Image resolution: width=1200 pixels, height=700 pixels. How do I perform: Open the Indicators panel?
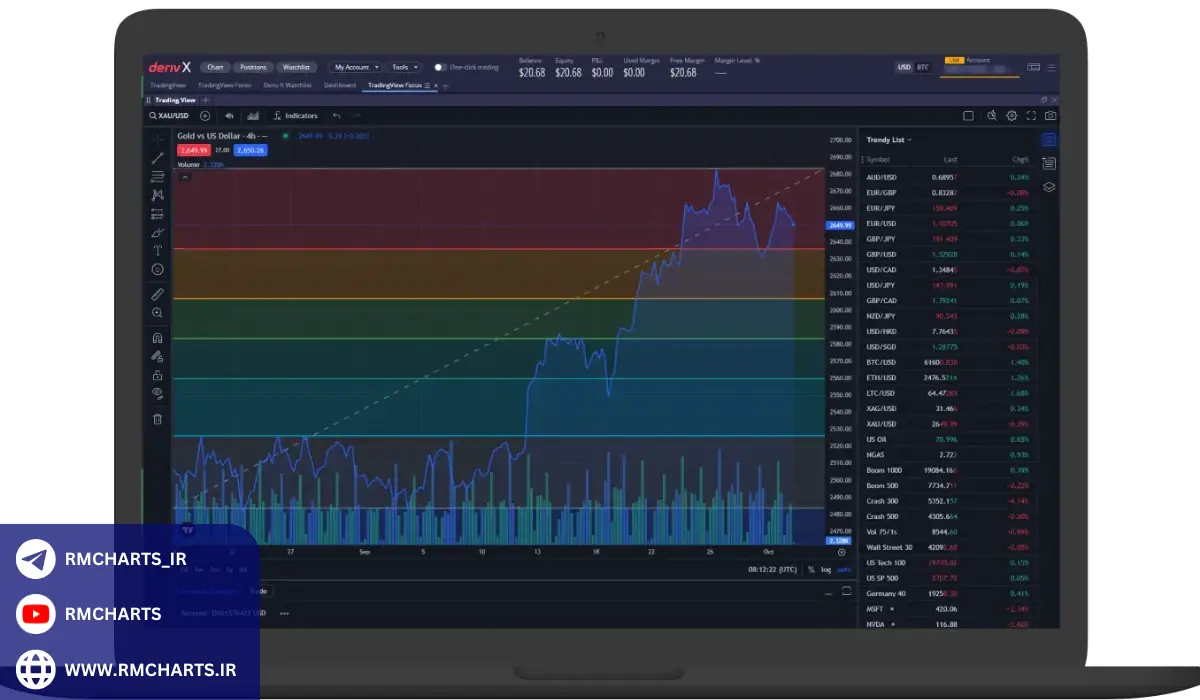coord(295,116)
